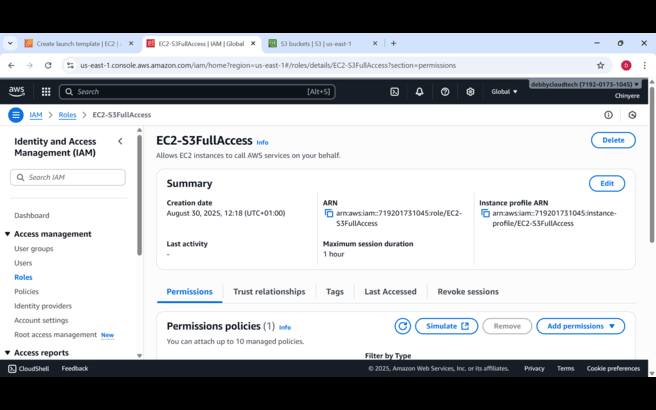Open Roles in sidebar
The height and width of the screenshot is (410, 656).
point(23,277)
